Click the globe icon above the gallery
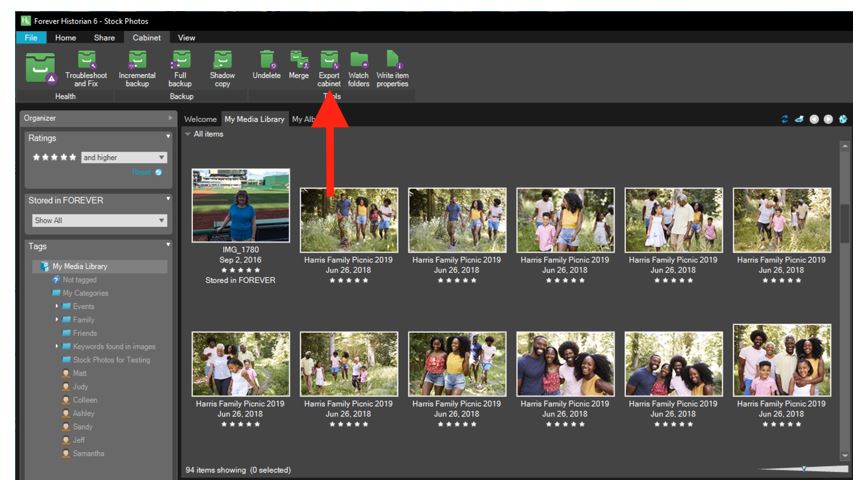 843,119
